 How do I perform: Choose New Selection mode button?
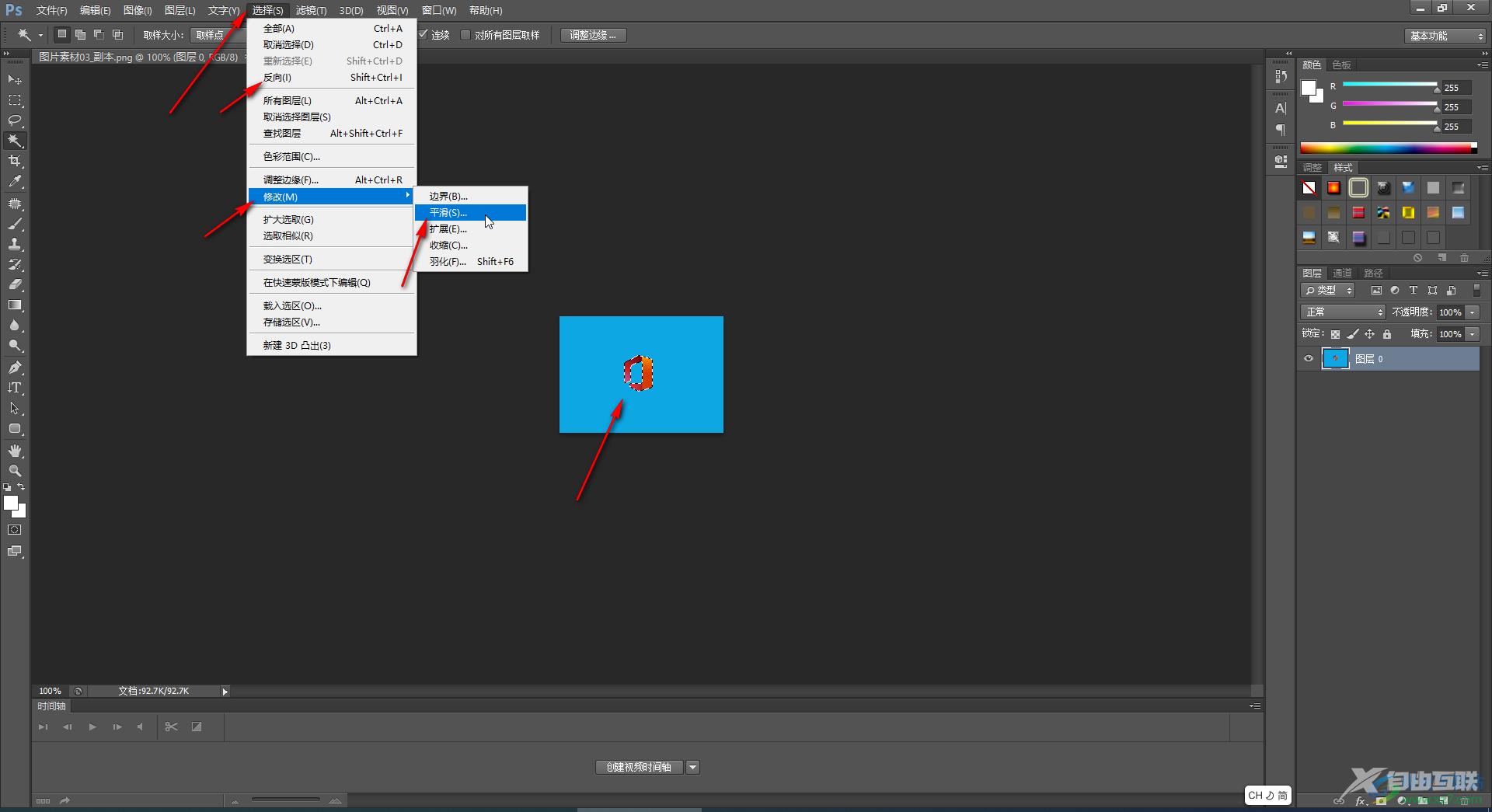tap(62, 34)
